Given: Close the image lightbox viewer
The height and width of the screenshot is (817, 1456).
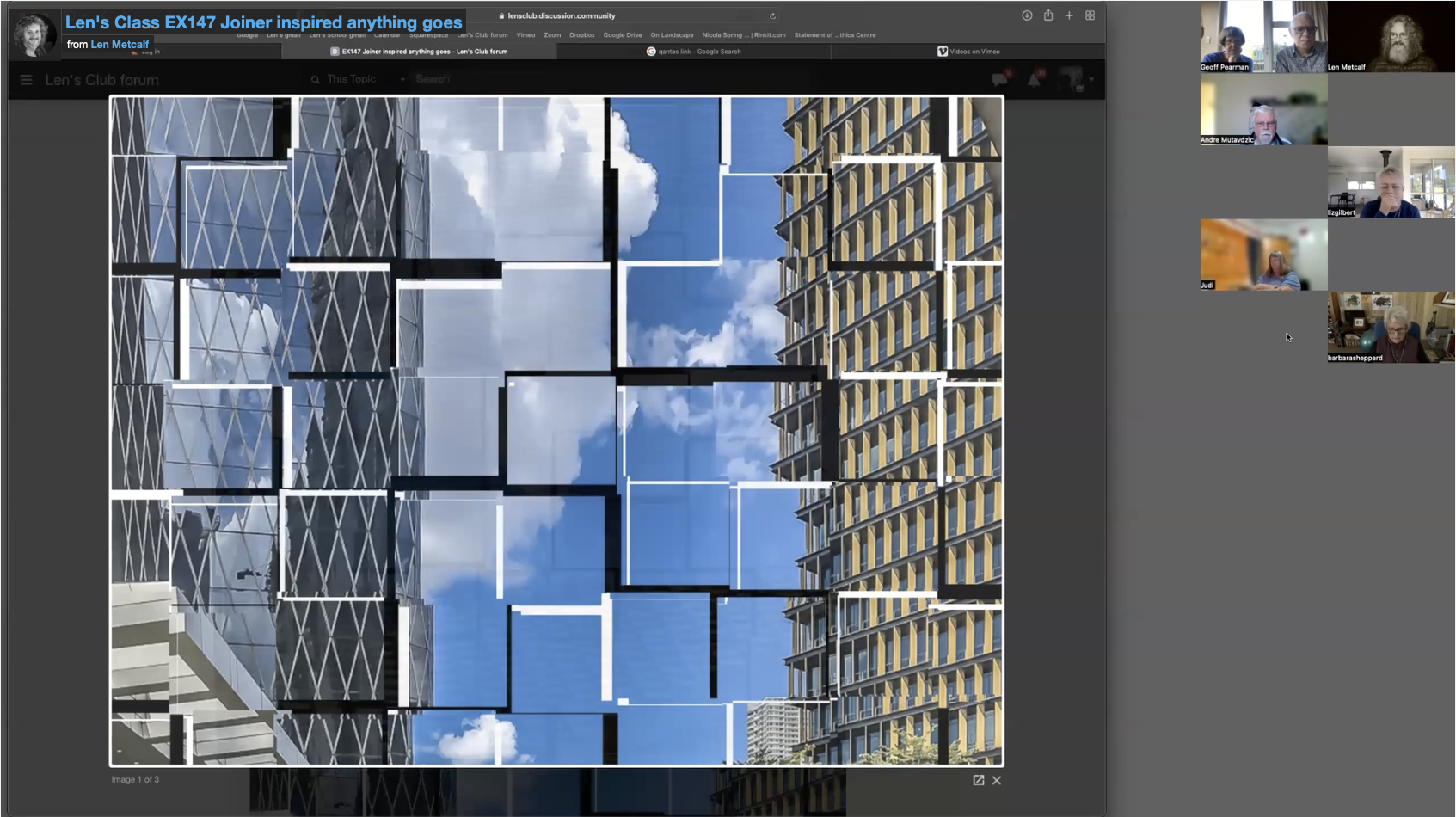Looking at the screenshot, I should click(x=997, y=780).
